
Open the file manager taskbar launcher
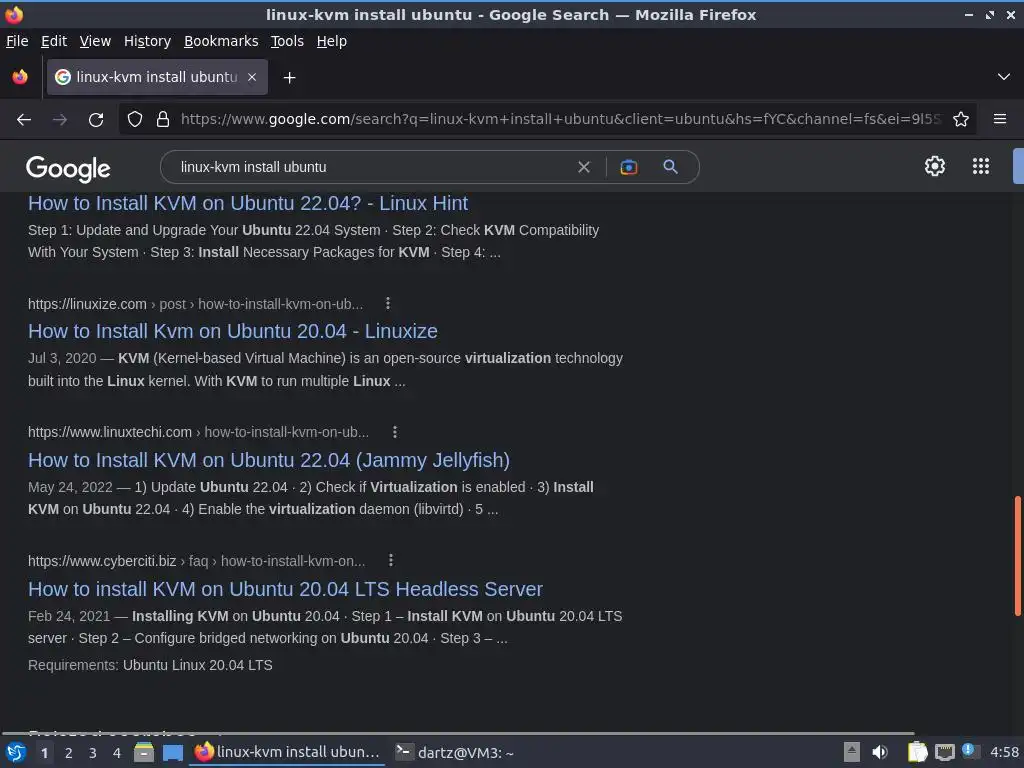click(x=144, y=752)
